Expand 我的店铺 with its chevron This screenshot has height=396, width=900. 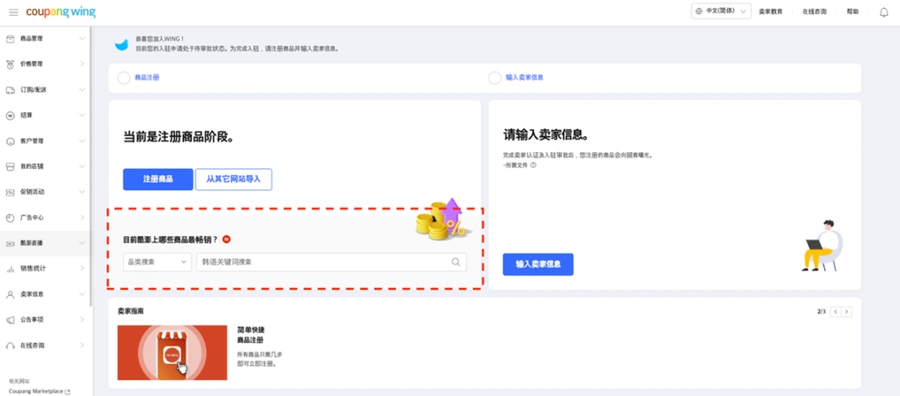point(82,166)
